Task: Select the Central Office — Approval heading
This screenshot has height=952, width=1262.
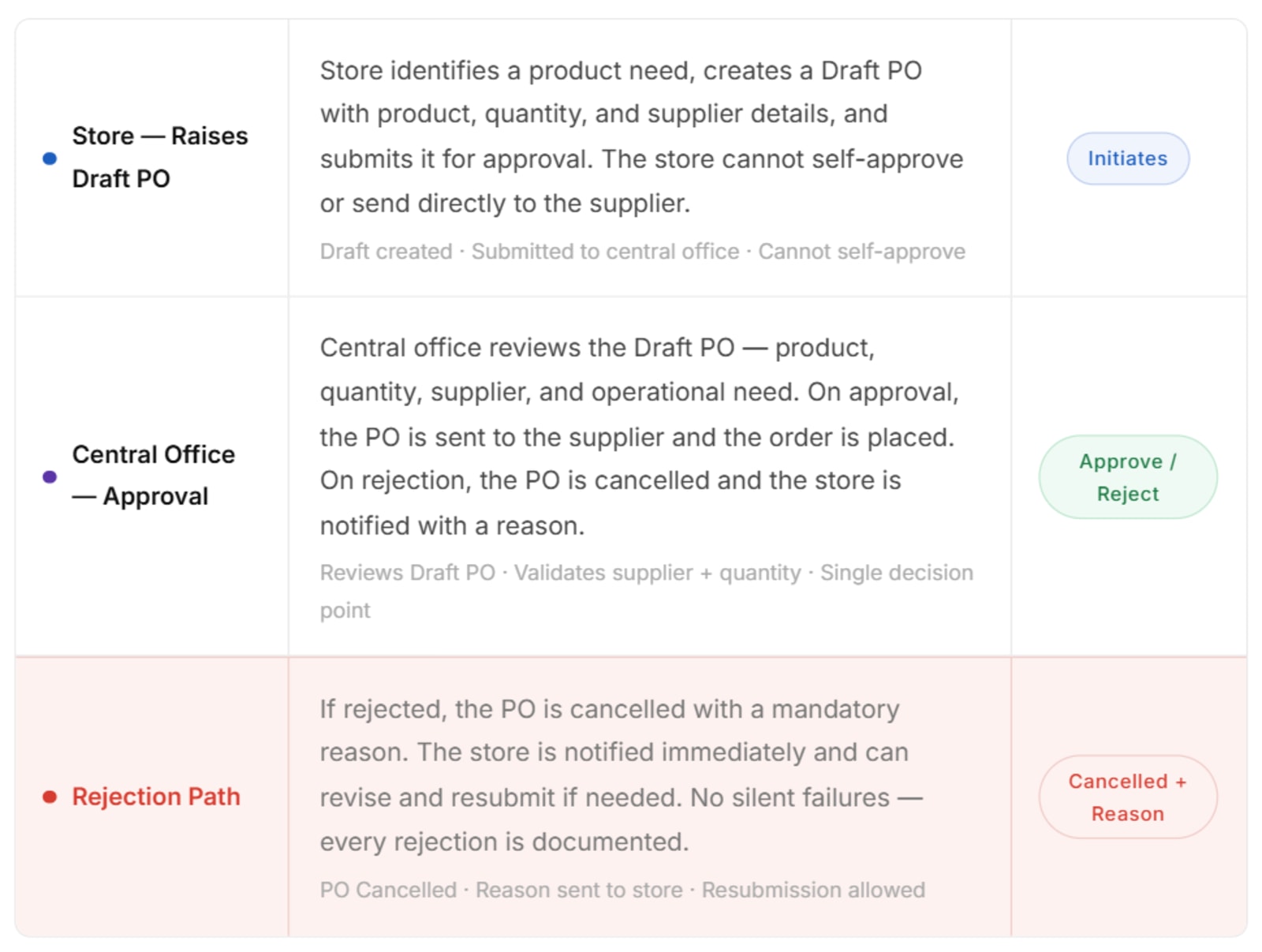Action: tap(154, 476)
